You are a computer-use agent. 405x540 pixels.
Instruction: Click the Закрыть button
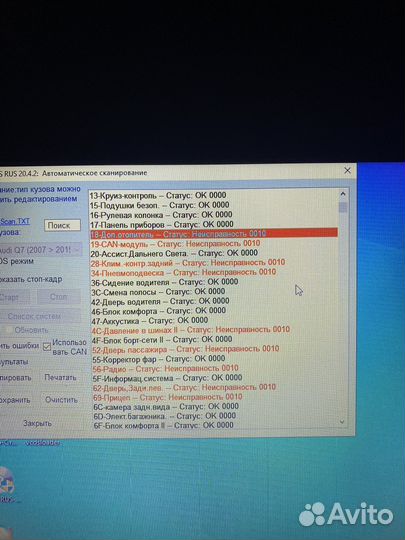37,423
